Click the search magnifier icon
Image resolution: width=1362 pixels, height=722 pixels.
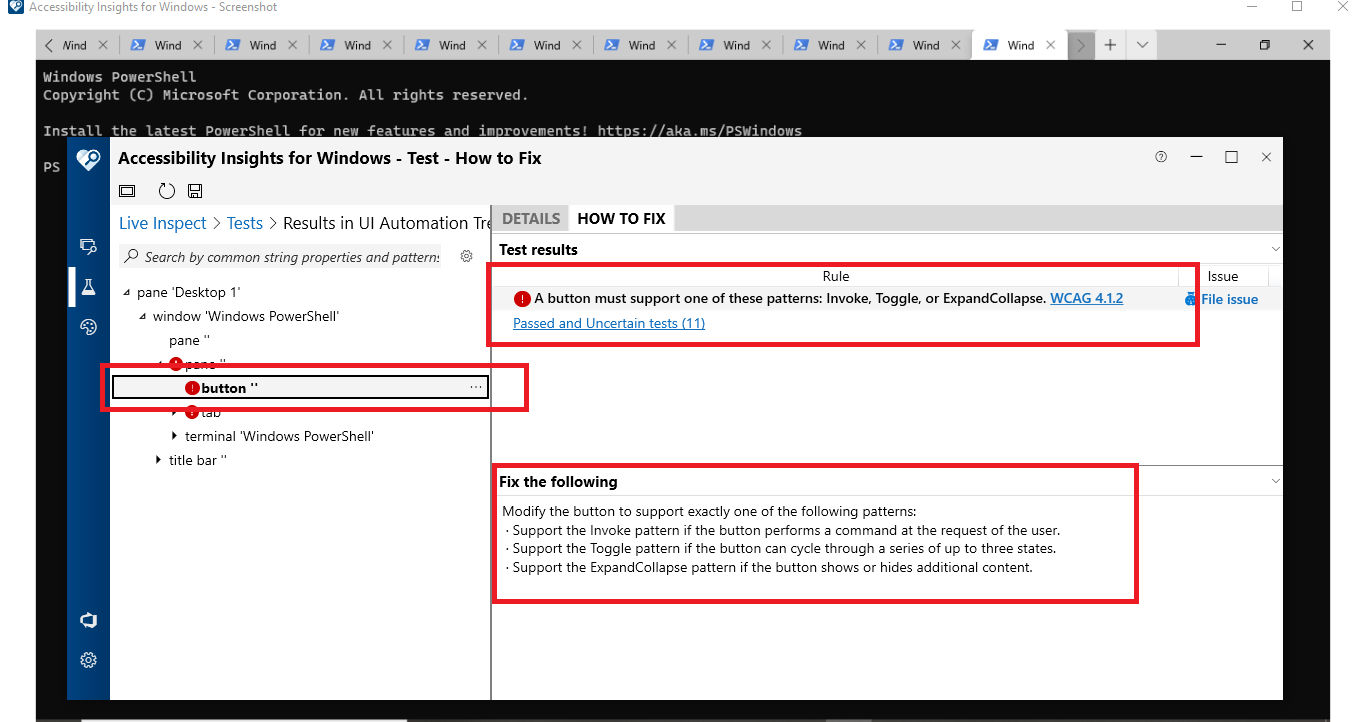pos(131,257)
